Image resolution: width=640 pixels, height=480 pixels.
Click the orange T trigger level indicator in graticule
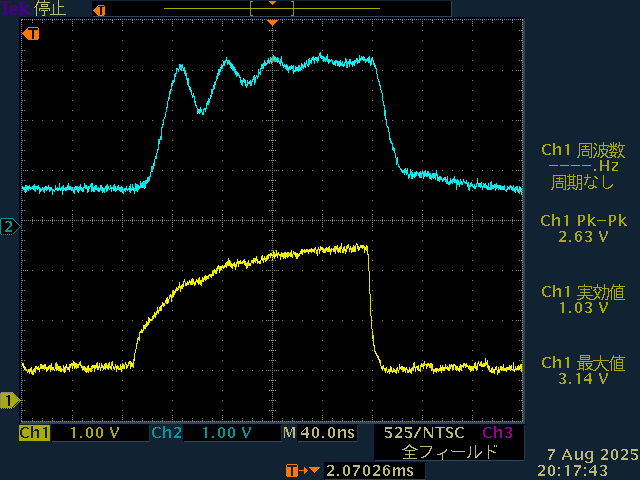click(x=31, y=33)
